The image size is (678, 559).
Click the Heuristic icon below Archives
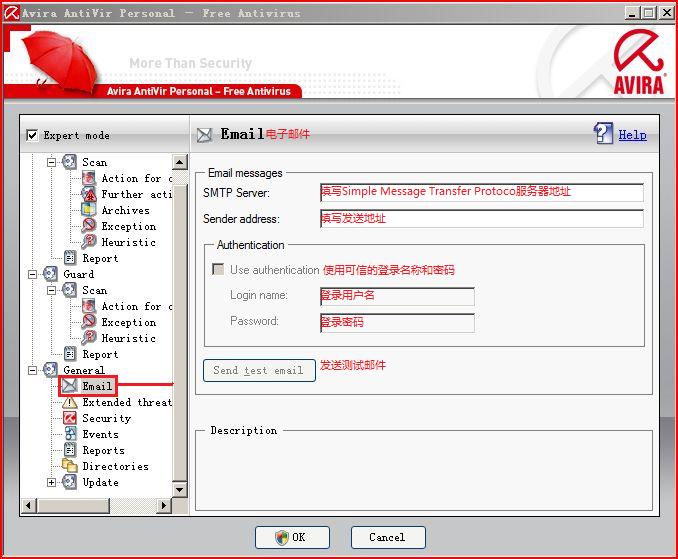click(89, 242)
